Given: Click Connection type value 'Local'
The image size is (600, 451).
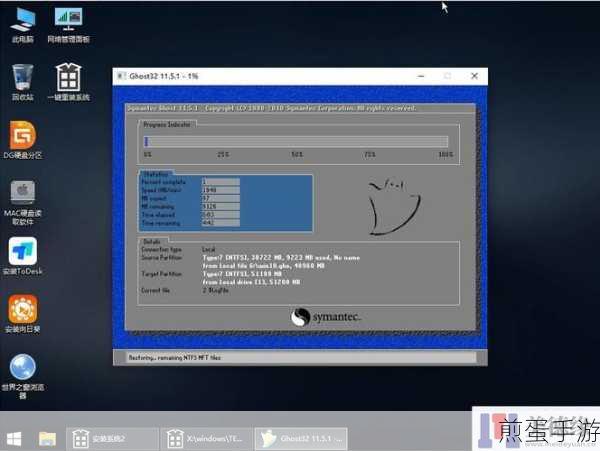Looking at the screenshot, I should 209,249.
